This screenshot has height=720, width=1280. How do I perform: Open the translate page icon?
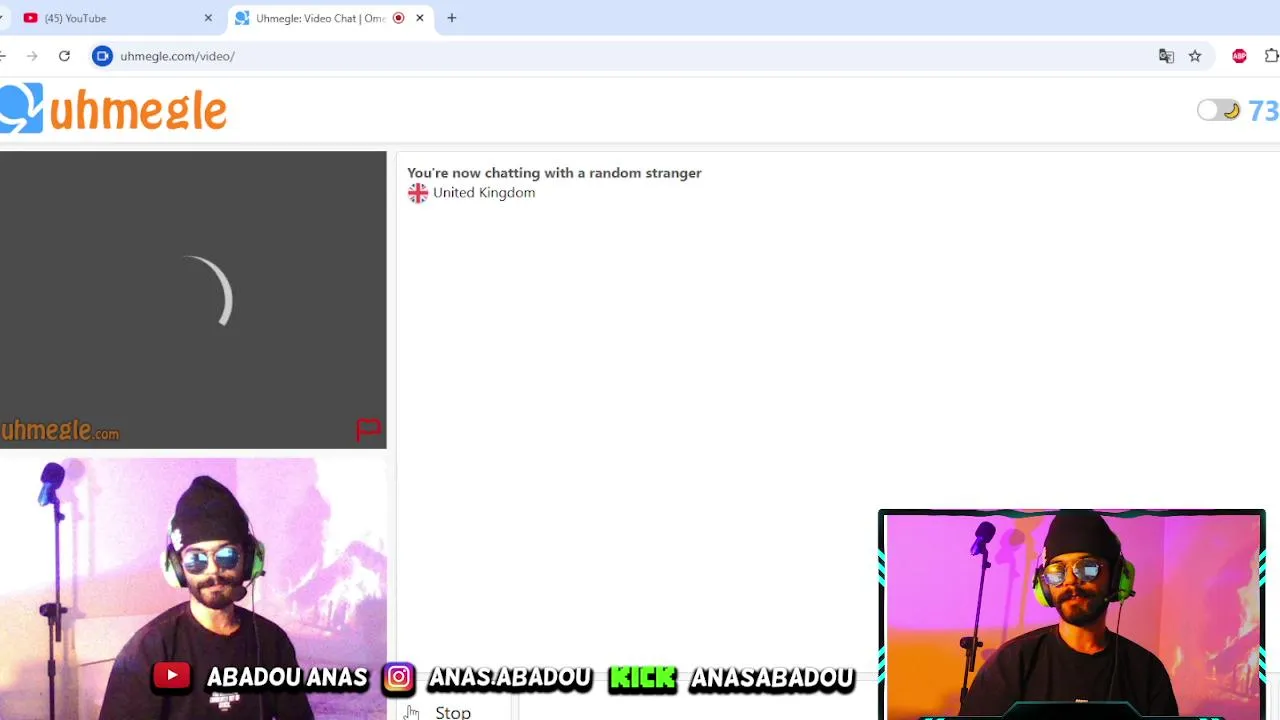pos(1166,56)
